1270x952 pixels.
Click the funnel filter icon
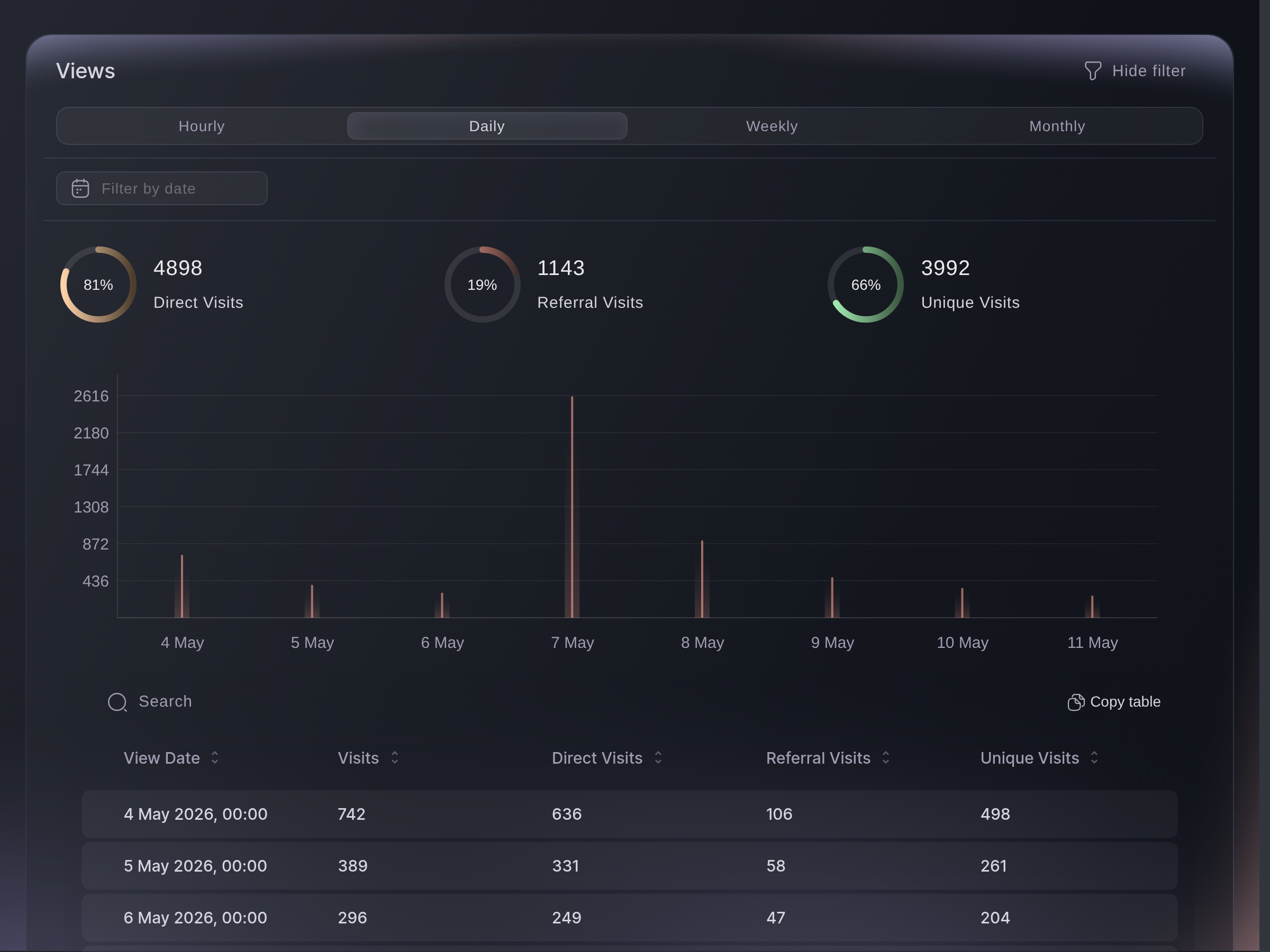point(1093,71)
